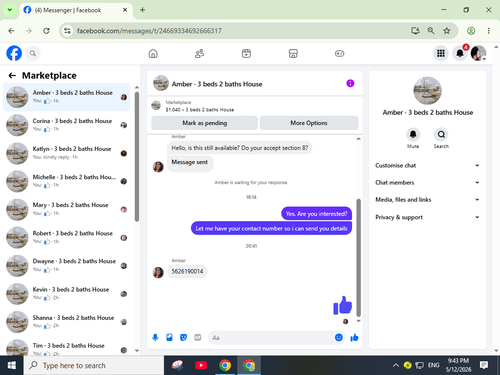
Task: Click the phone number 5626190014 message
Action: [x=187, y=271]
